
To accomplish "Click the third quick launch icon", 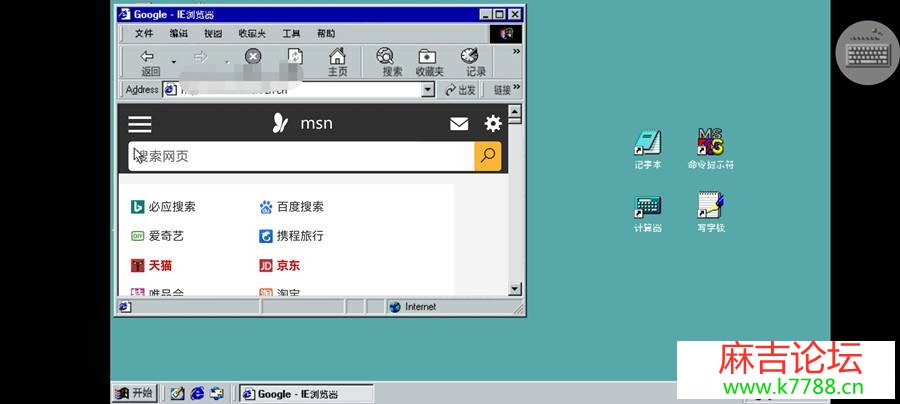I will [x=216, y=393].
